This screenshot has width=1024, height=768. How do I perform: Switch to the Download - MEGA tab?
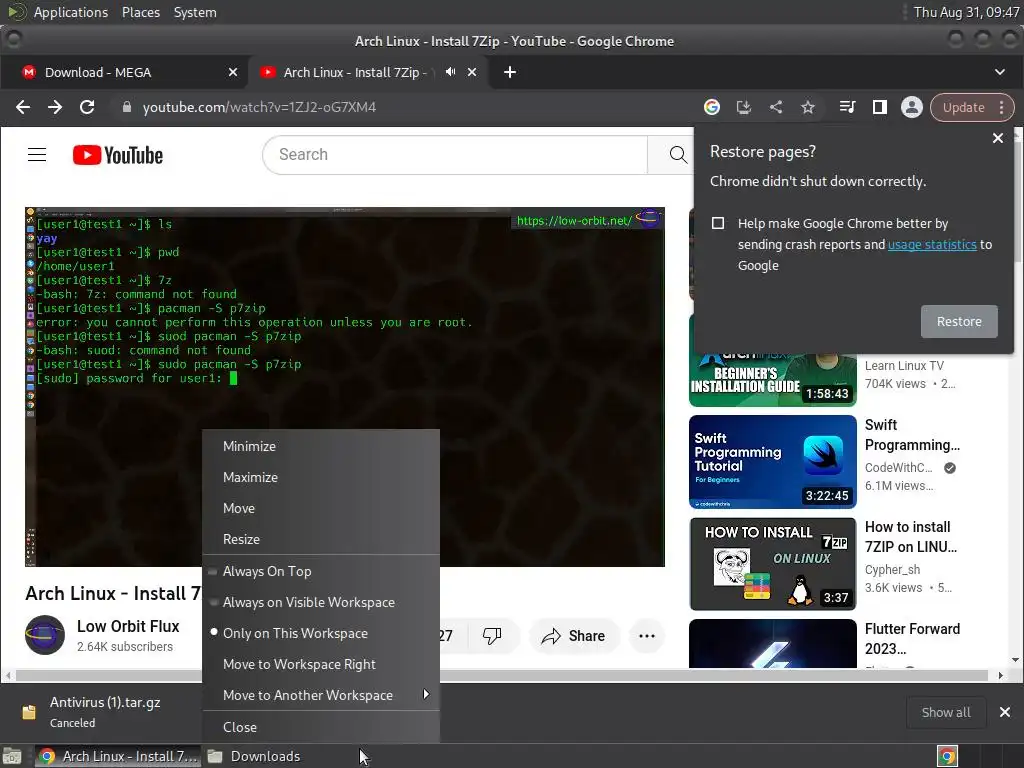point(124,72)
